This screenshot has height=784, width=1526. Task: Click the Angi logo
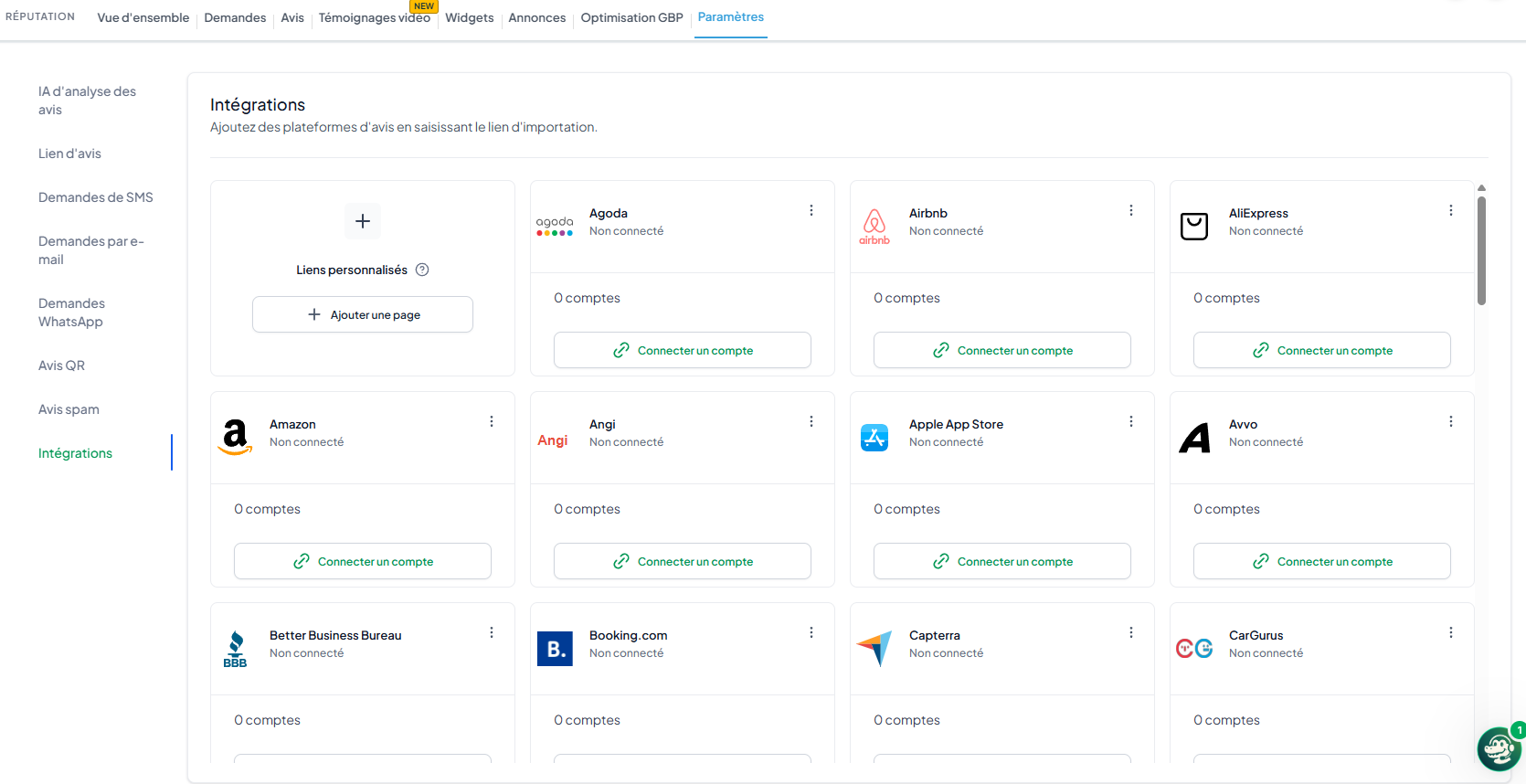pos(553,440)
